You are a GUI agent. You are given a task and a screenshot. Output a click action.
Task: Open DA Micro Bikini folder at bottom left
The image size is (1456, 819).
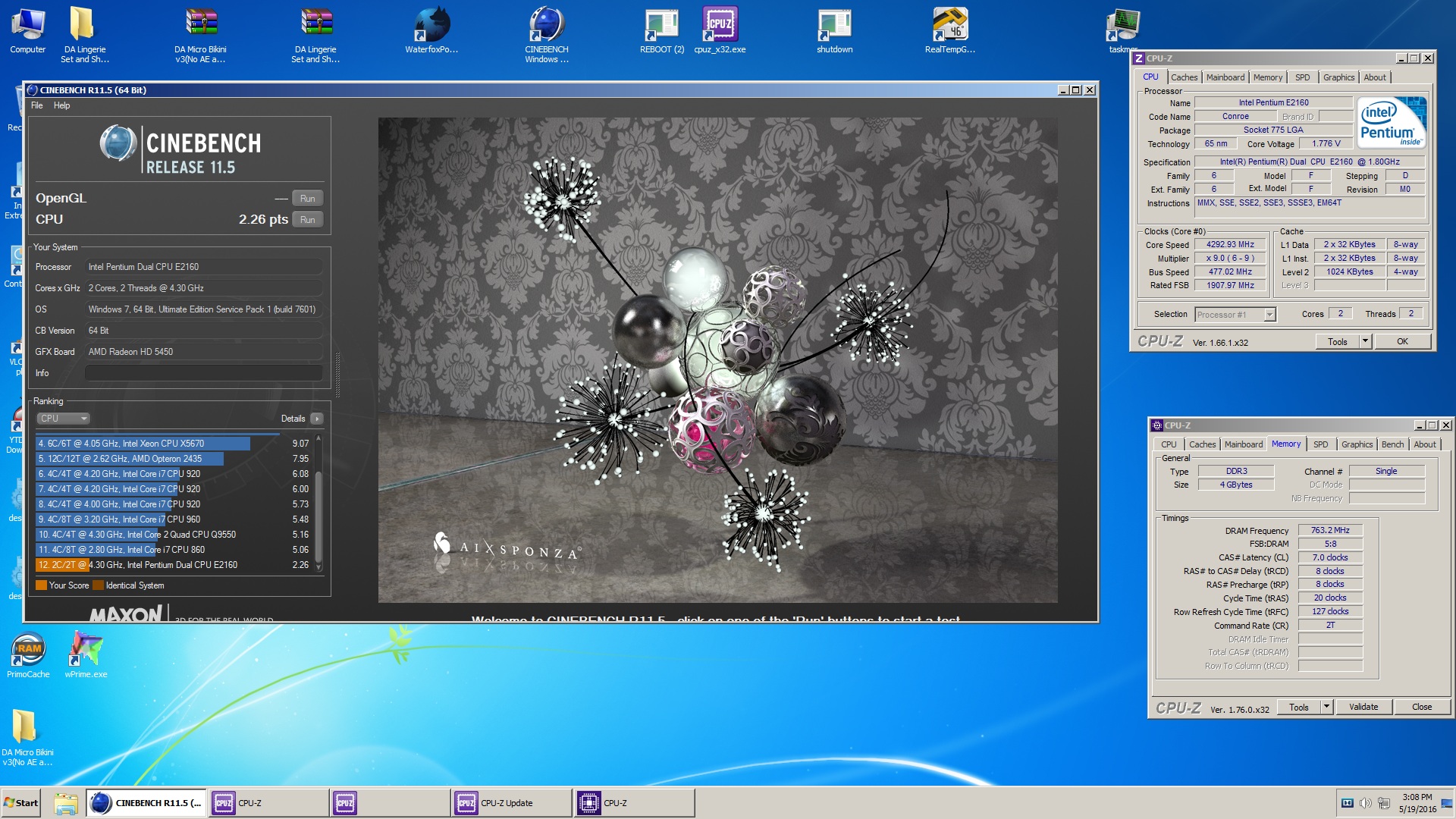(27, 737)
